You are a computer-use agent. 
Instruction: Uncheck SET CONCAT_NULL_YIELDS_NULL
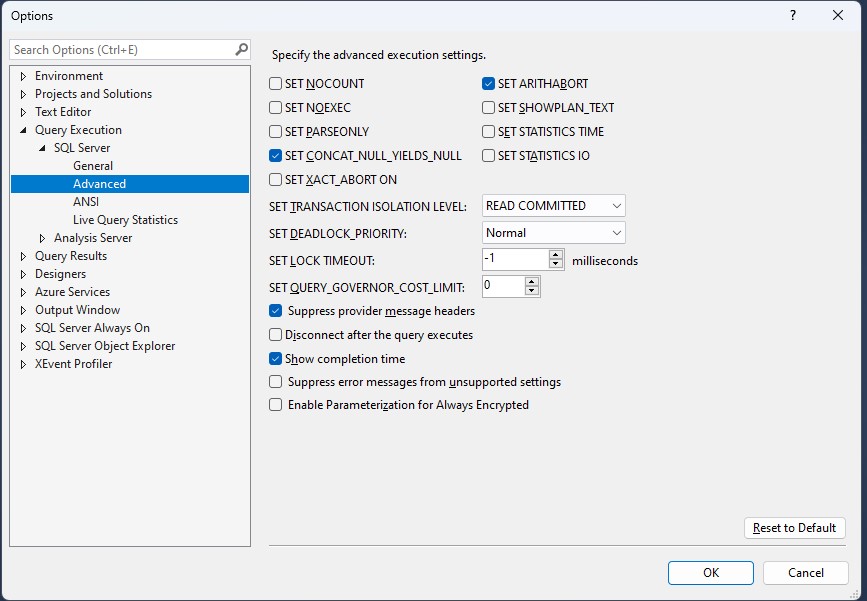point(275,156)
